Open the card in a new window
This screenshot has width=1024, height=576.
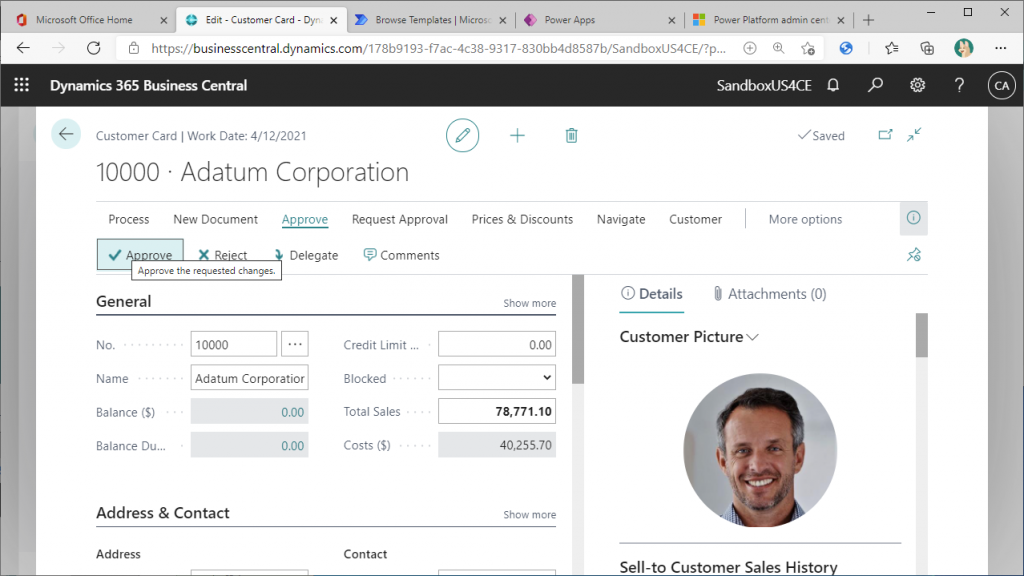tap(885, 135)
